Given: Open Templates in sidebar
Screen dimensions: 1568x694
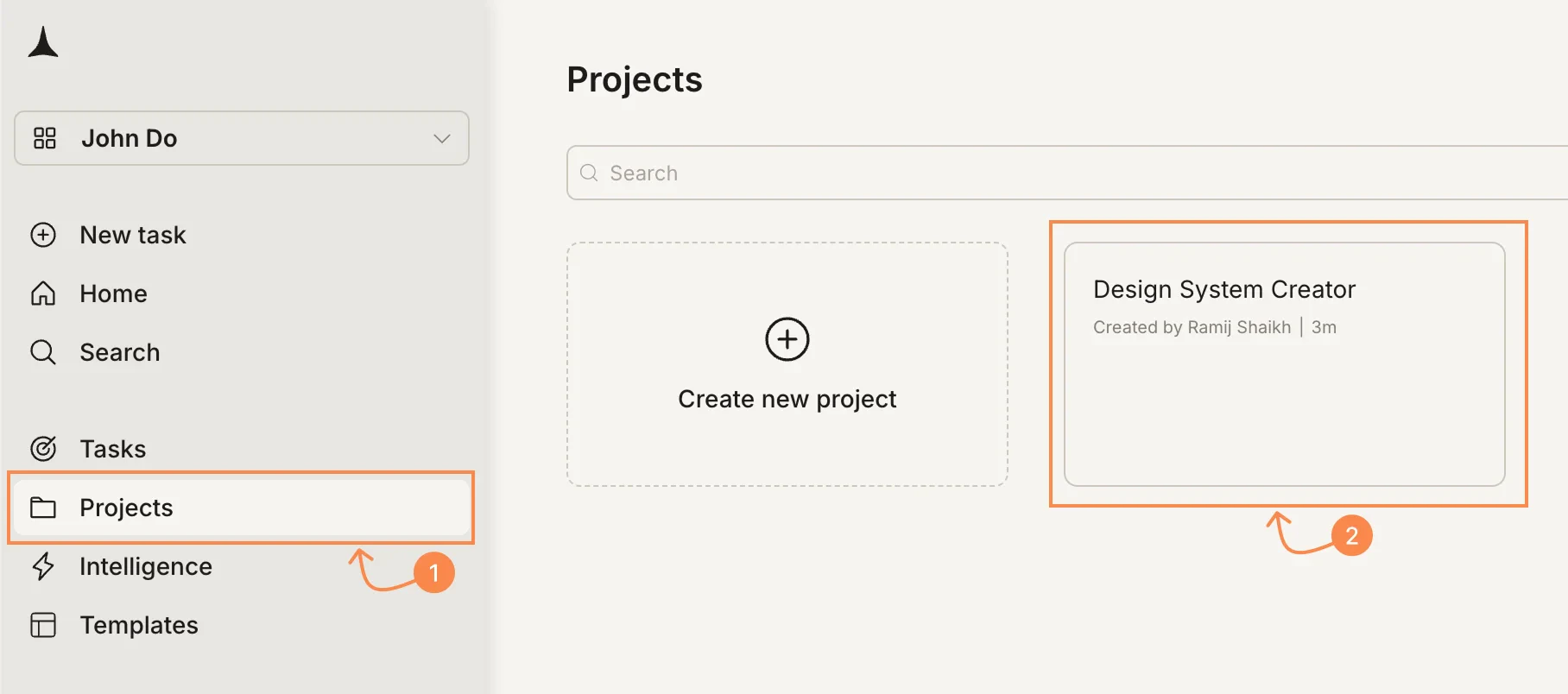Looking at the screenshot, I should click(x=139, y=625).
